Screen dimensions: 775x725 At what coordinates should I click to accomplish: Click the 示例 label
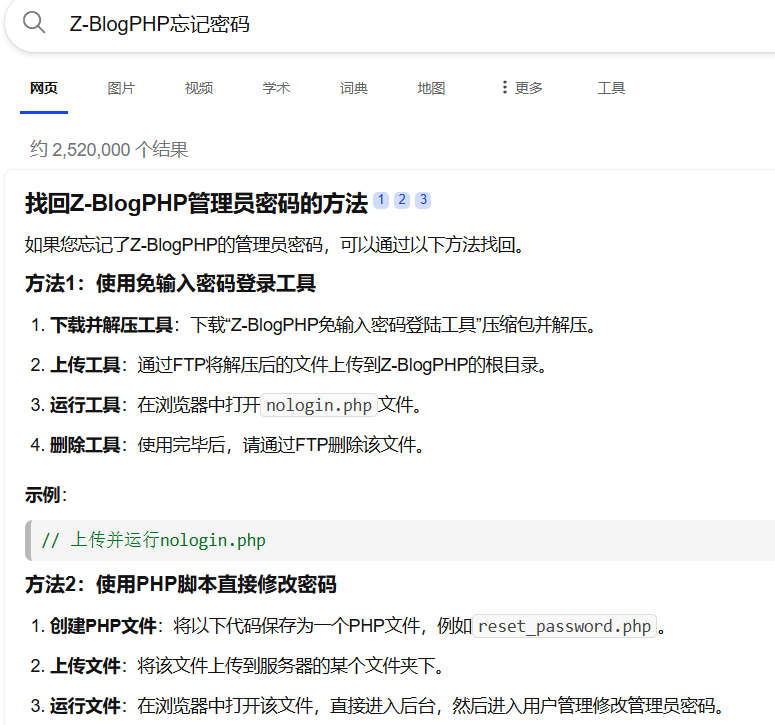click(x=45, y=495)
